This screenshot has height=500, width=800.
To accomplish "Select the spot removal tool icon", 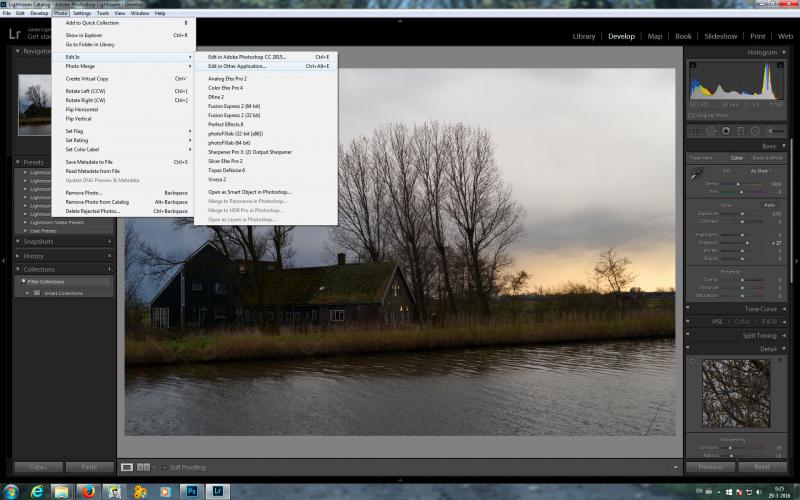I will point(711,131).
